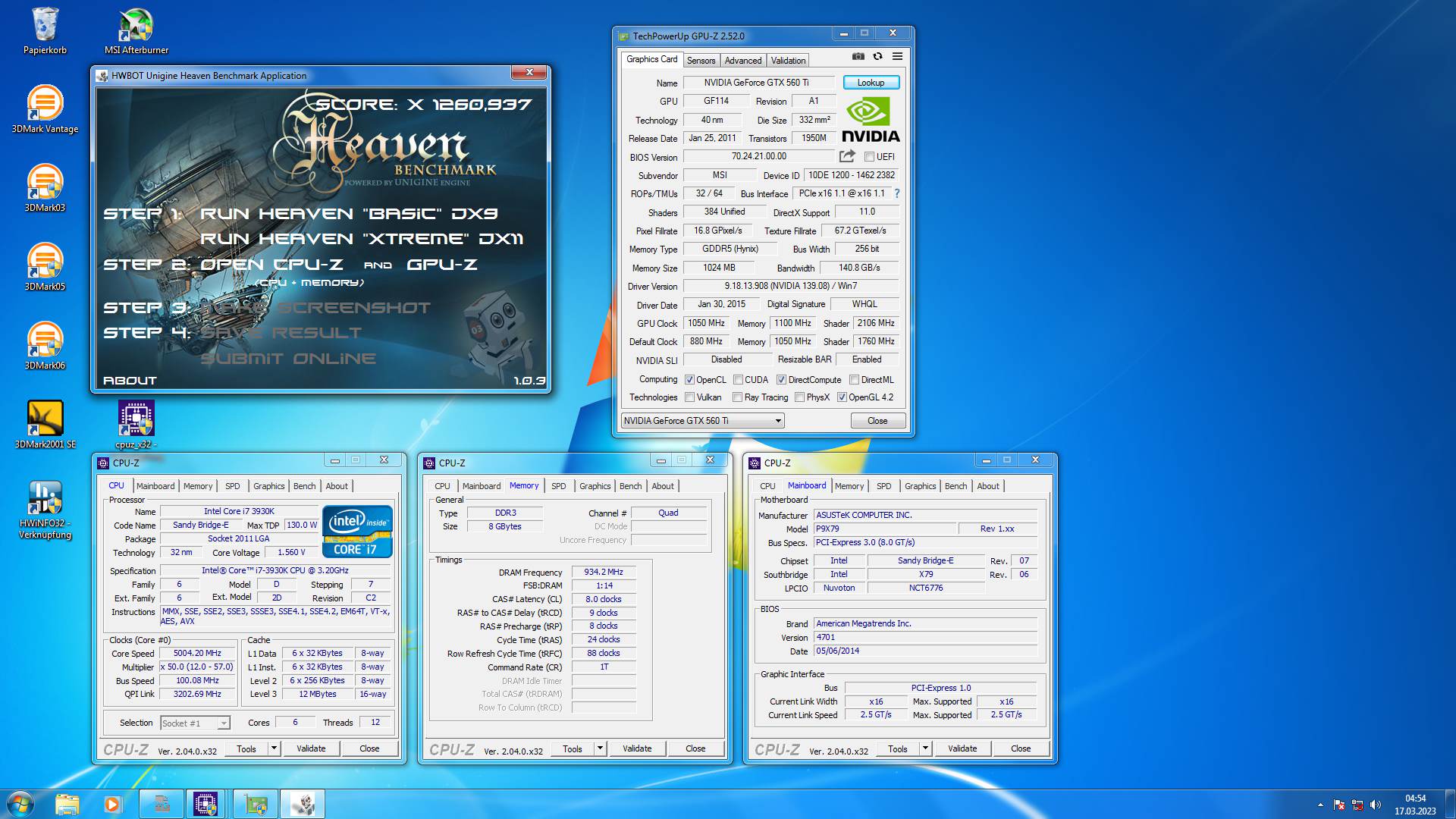The height and width of the screenshot is (819, 1456).
Task: Open the 3DMark Vantage desktop shortcut
Action: [x=45, y=111]
